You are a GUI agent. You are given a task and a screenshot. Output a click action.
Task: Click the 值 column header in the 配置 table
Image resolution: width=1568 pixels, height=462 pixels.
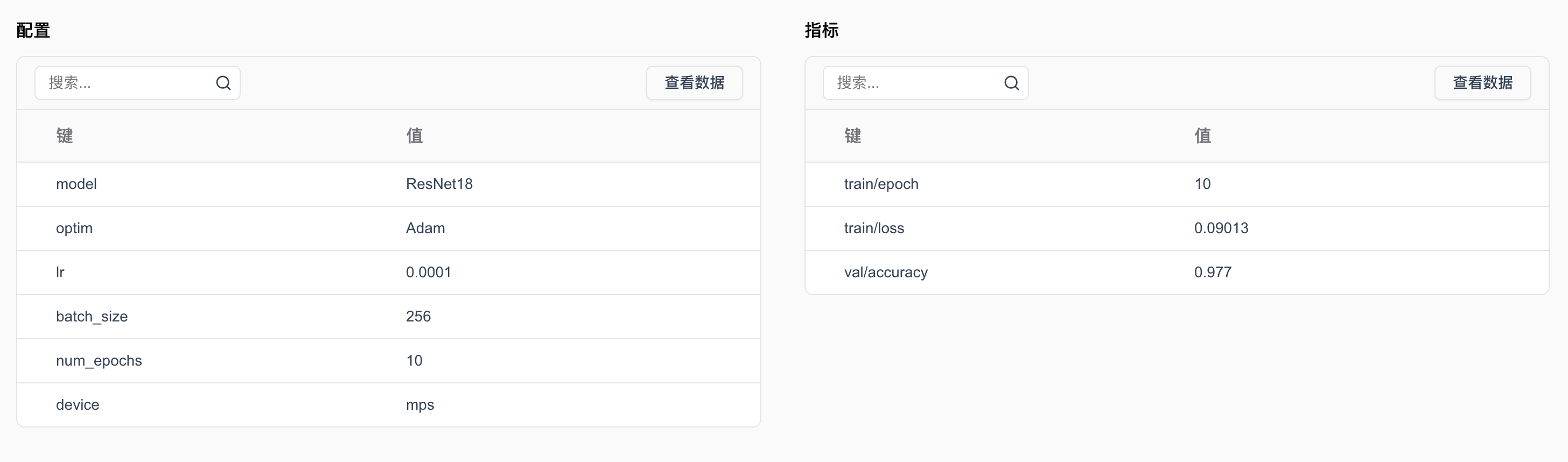point(415,135)
